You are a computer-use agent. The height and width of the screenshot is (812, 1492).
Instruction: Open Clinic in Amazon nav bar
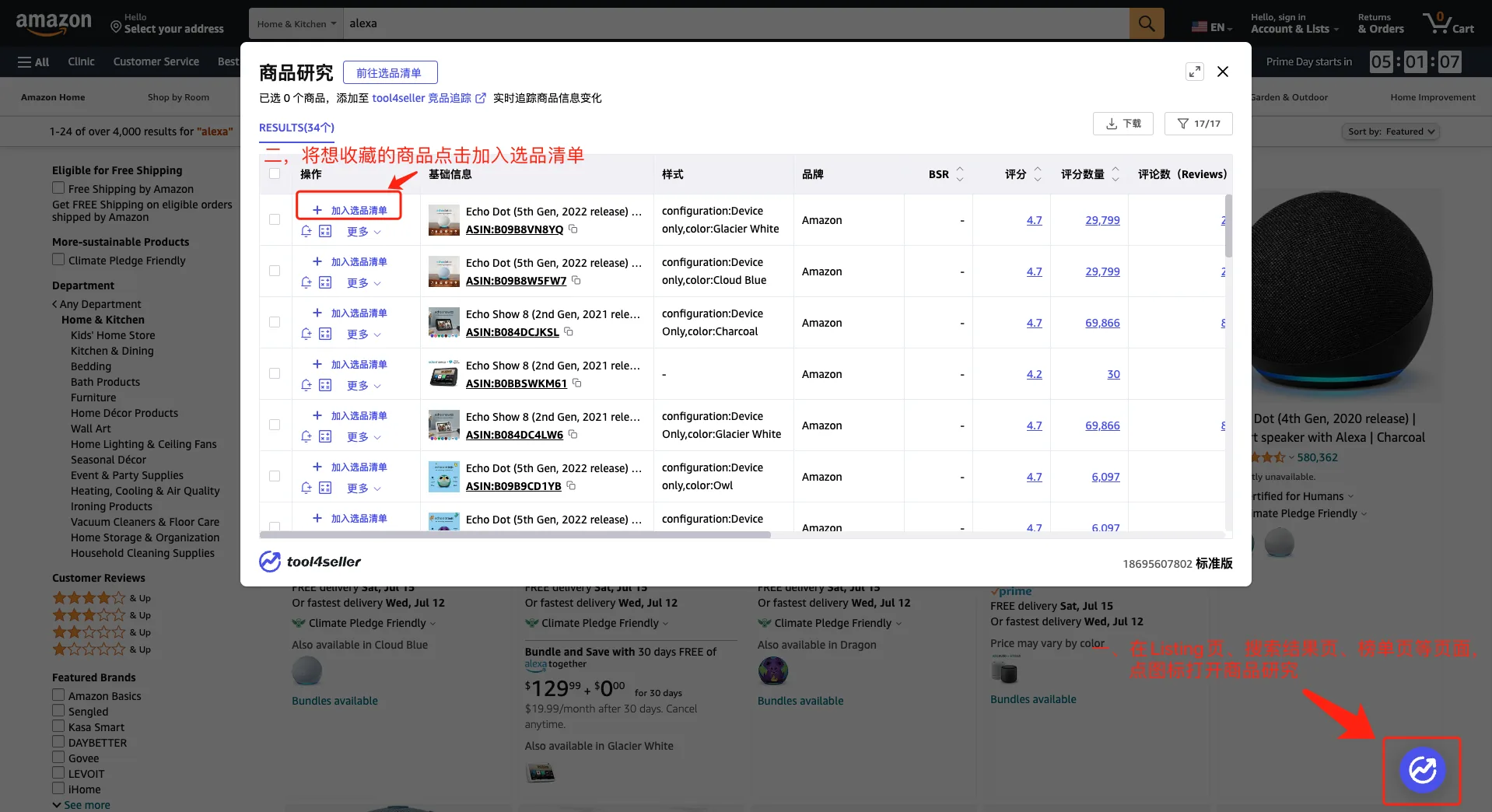tap(81, 61)
